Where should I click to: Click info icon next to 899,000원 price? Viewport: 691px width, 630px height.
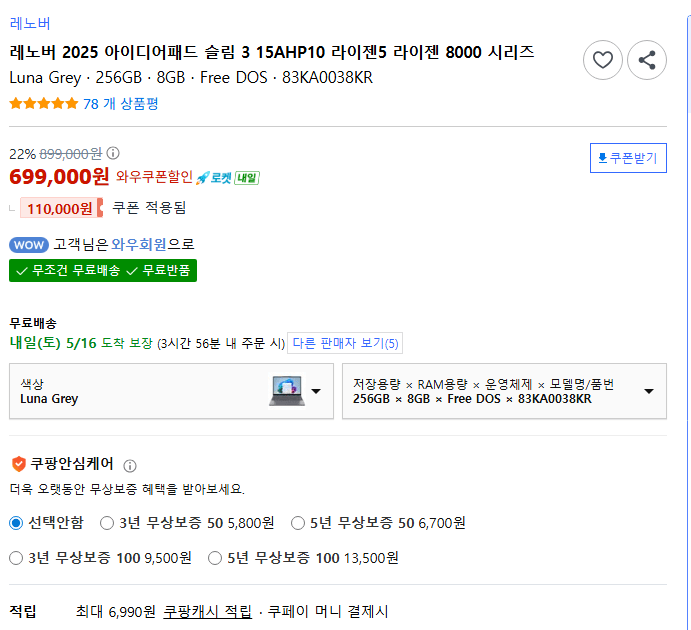[113, 153]
